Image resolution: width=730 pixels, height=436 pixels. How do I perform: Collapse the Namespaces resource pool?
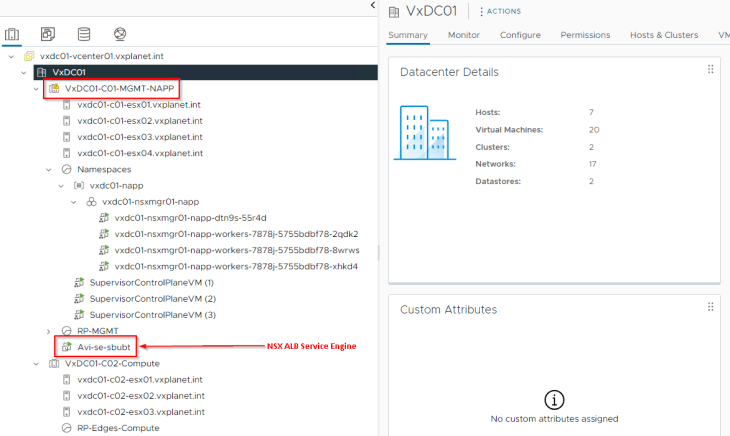point(48,170)
